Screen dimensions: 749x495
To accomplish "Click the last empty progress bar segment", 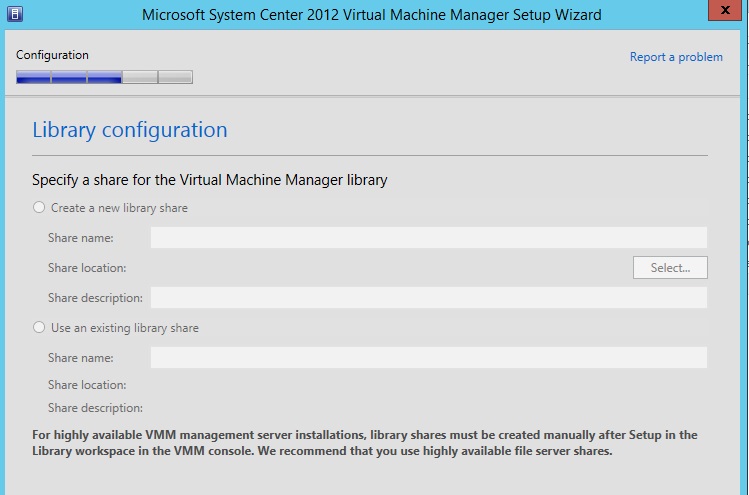I will coord(175,77).
